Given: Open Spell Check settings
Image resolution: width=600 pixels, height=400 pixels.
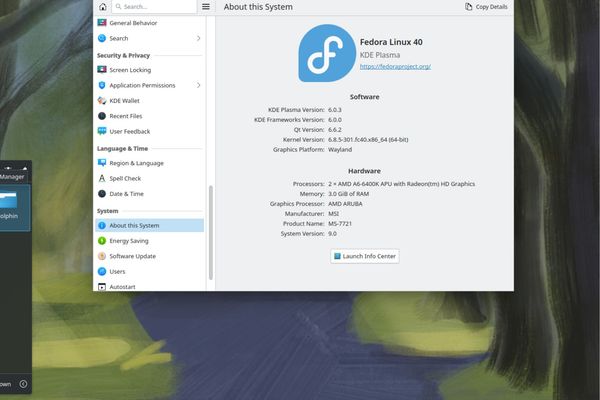Looking at the screenshot, I should [149, 178].
